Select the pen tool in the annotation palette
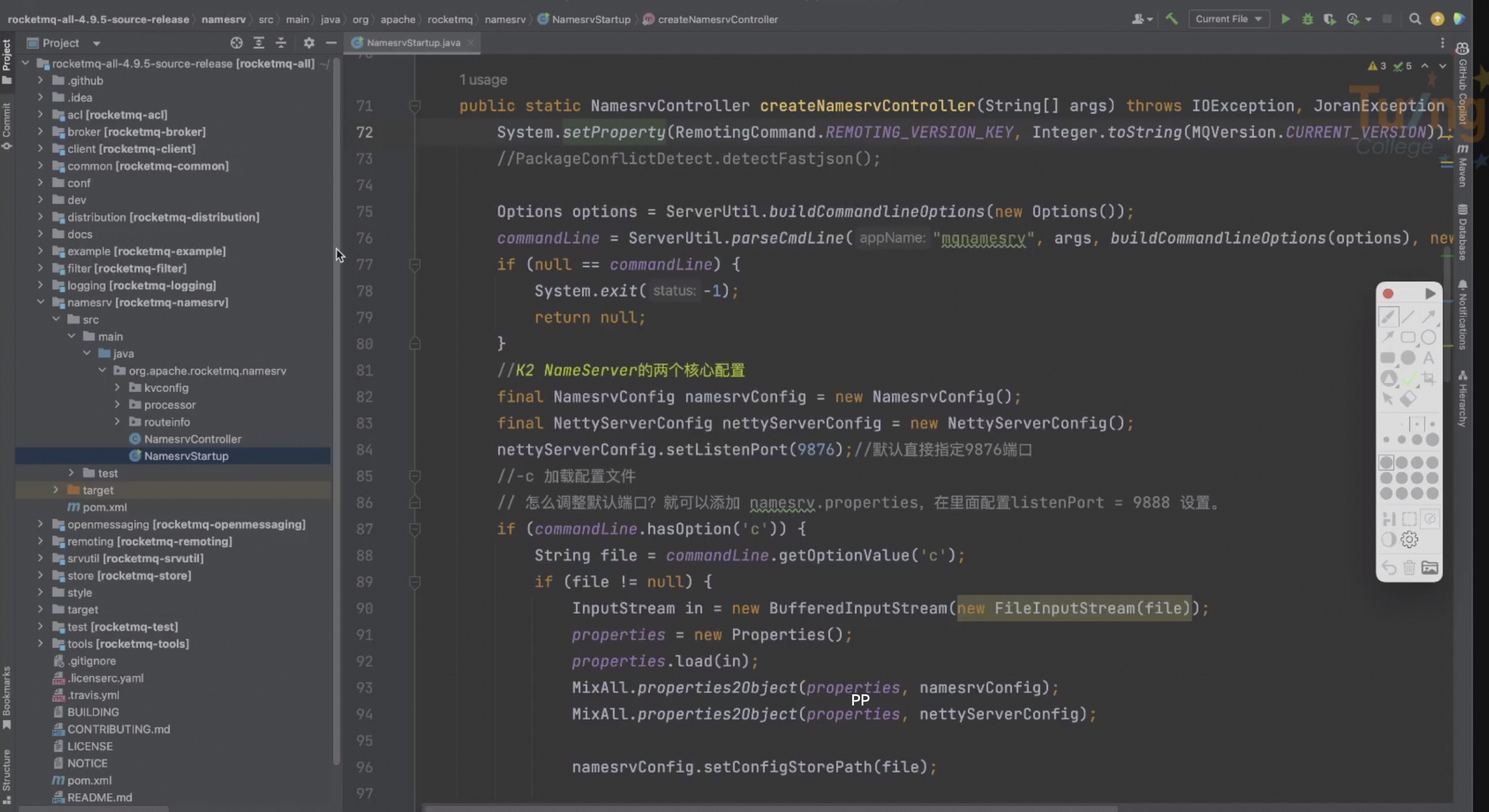 tap(1388, 317)
